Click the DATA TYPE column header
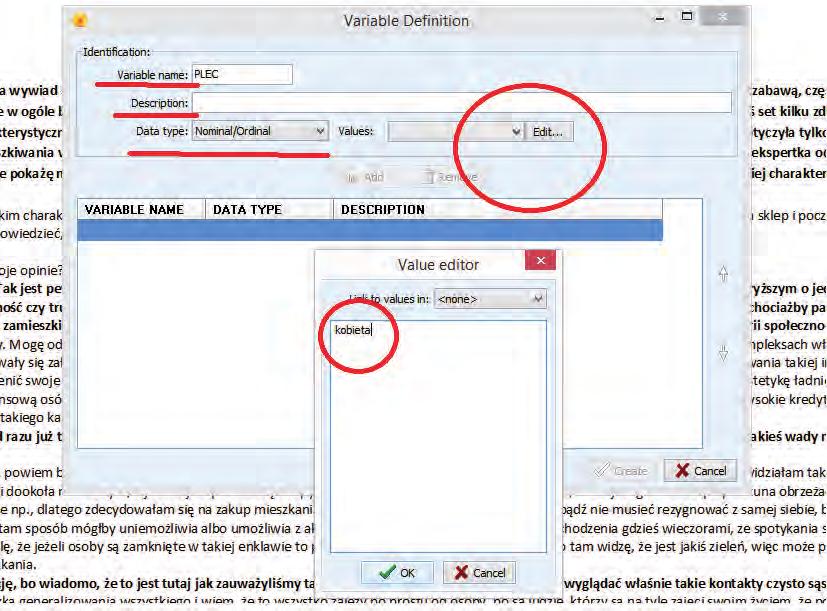Screen dimensions: 827x611 click(269, 209)
